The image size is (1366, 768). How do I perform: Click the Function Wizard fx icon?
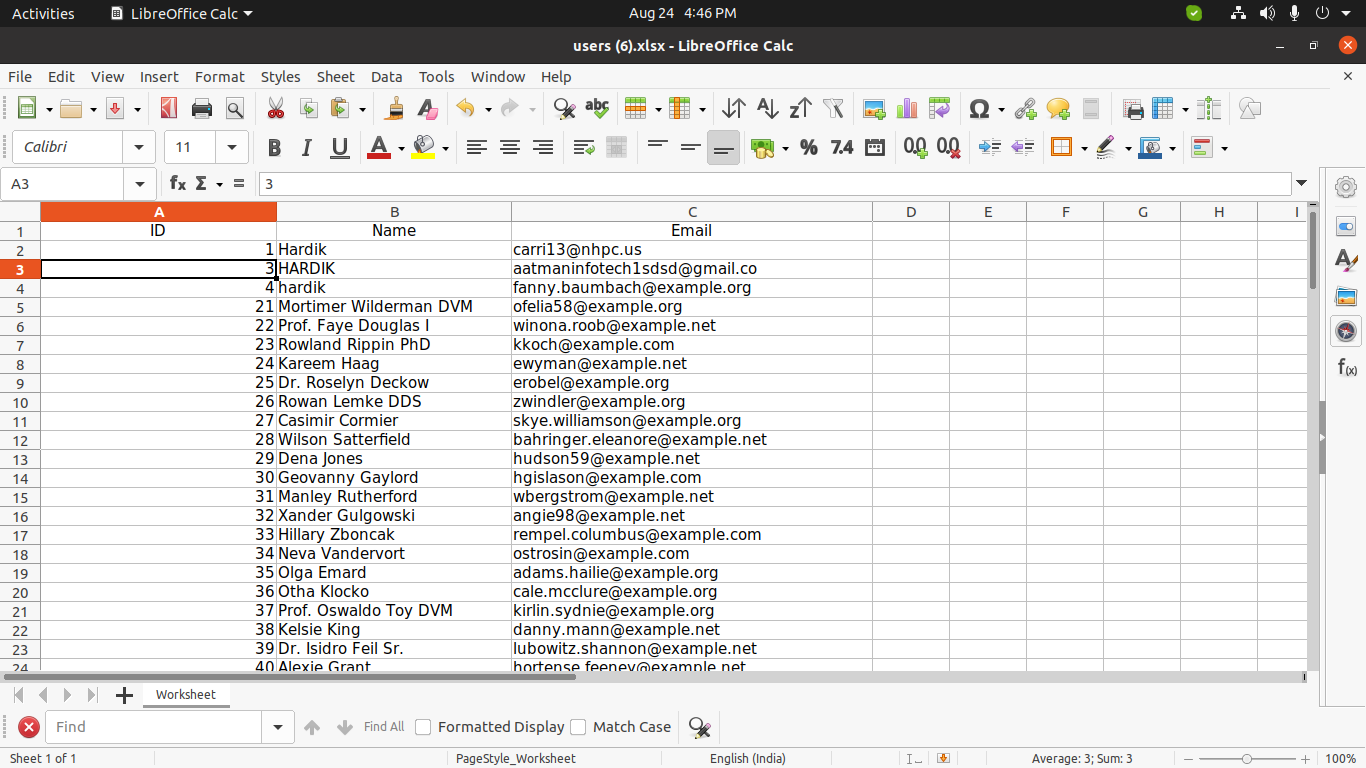click(x=178, y=183)
